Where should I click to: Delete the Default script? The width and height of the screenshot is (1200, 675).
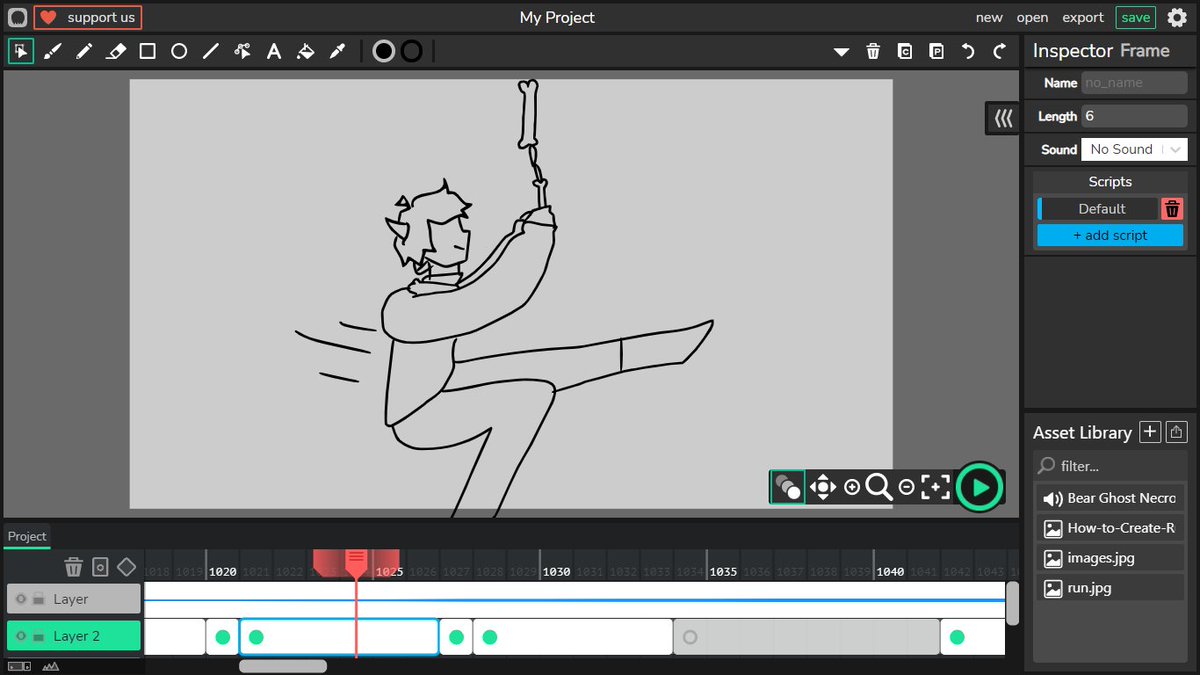(x=1172, y=209)
